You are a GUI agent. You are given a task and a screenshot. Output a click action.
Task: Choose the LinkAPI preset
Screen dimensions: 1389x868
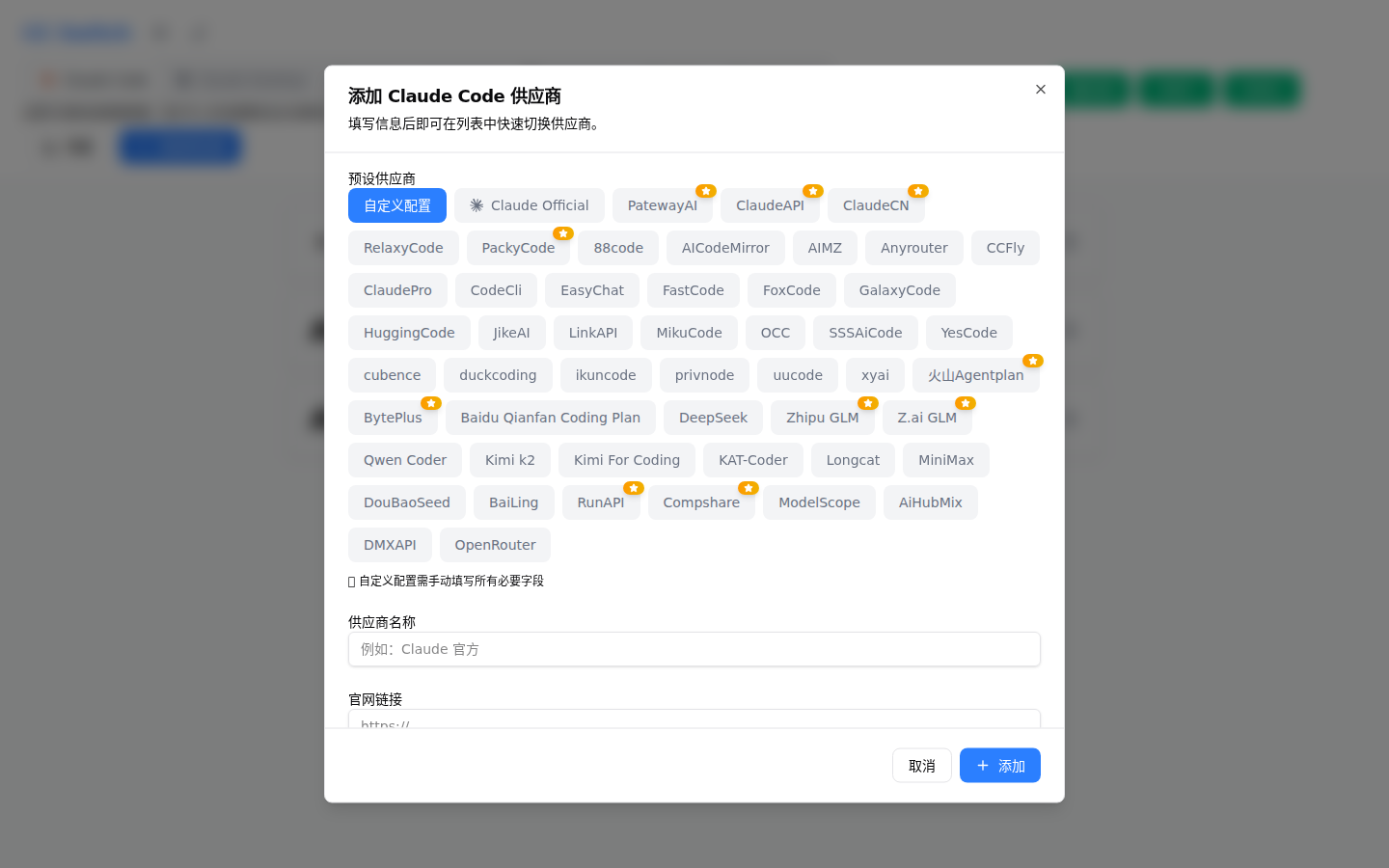[593, 333]
